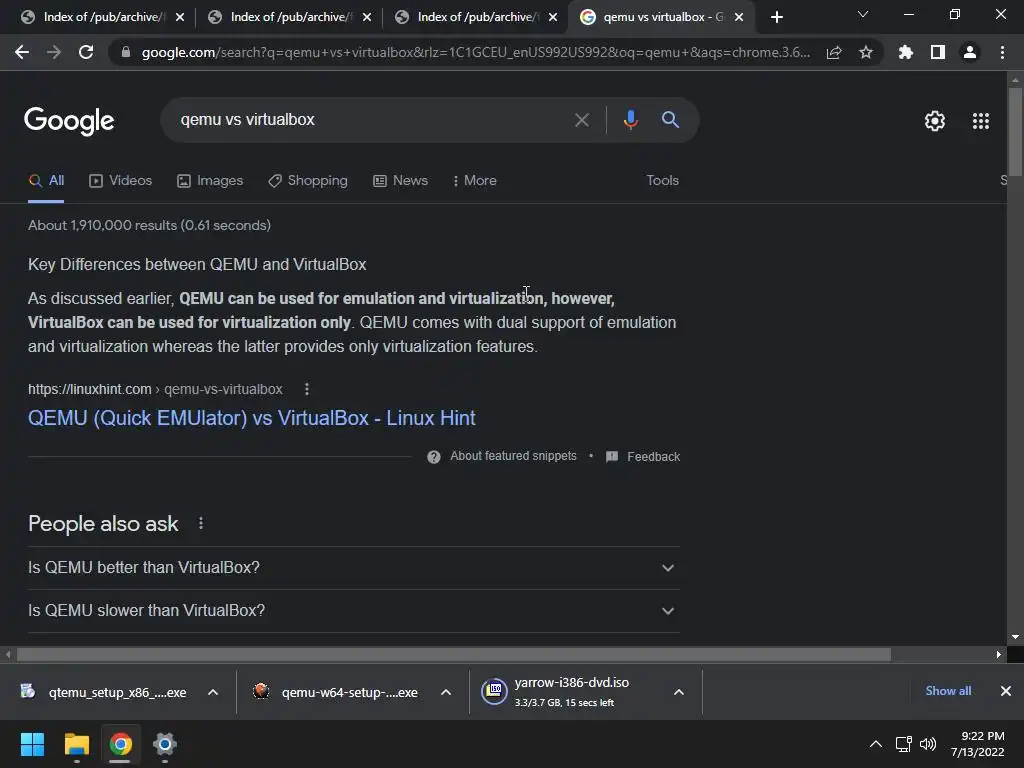The height and width of the screenshot is (768, 1024).
Task: Select the All results tab
Action: tap(46, 181)
